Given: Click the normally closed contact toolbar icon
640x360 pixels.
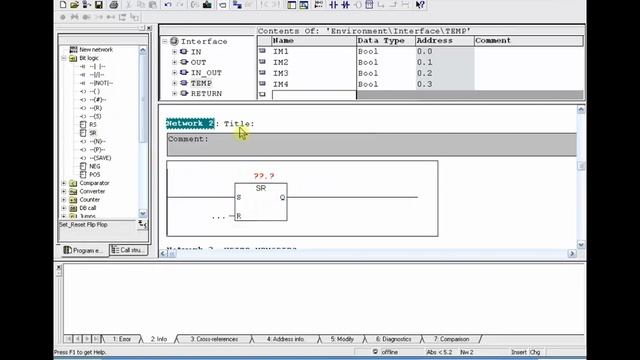Looking at the screenshot, I should (346, 5).
